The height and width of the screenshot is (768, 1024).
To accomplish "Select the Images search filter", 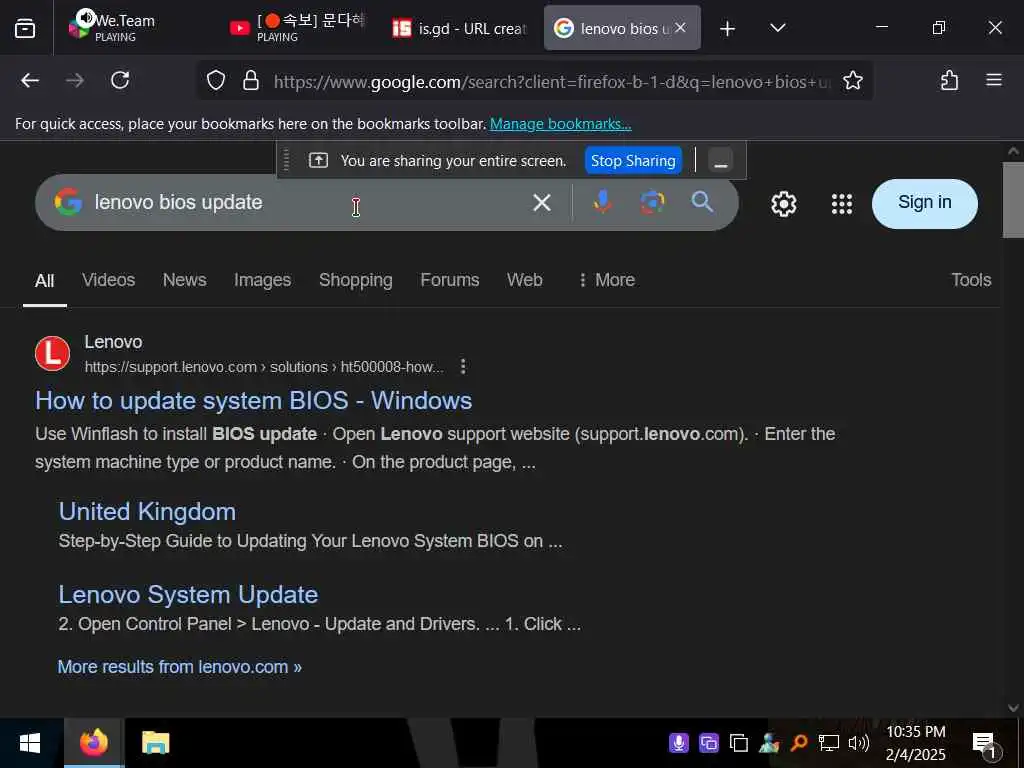I will [263, 280].
